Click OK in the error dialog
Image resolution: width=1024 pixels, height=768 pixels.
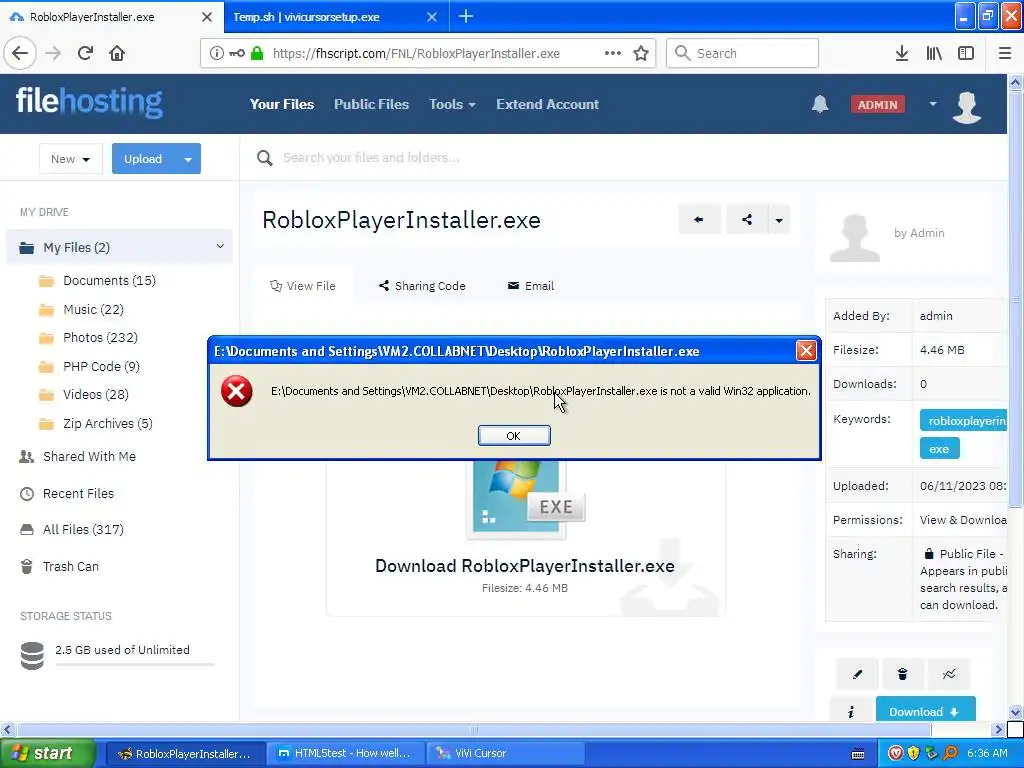click(514, 436)
